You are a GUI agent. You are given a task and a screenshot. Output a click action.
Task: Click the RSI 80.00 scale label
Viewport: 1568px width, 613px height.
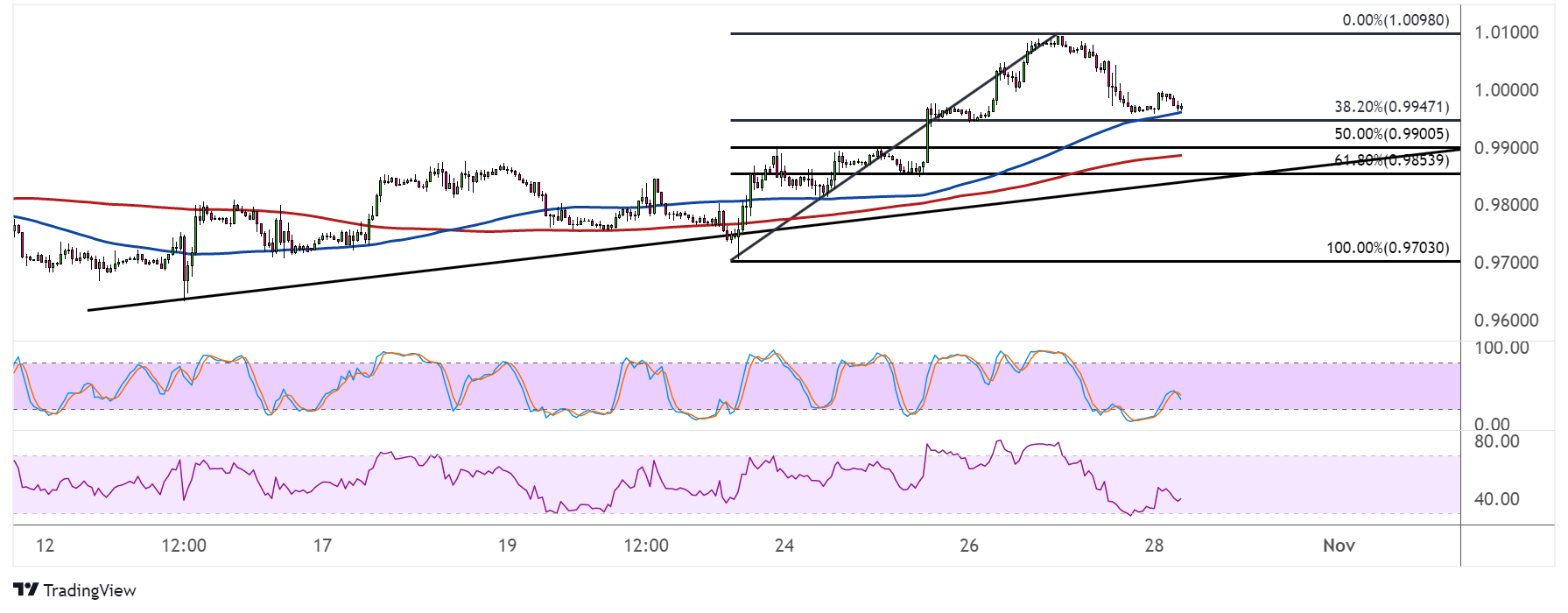pyautogui.click(x=1497, y=441)
